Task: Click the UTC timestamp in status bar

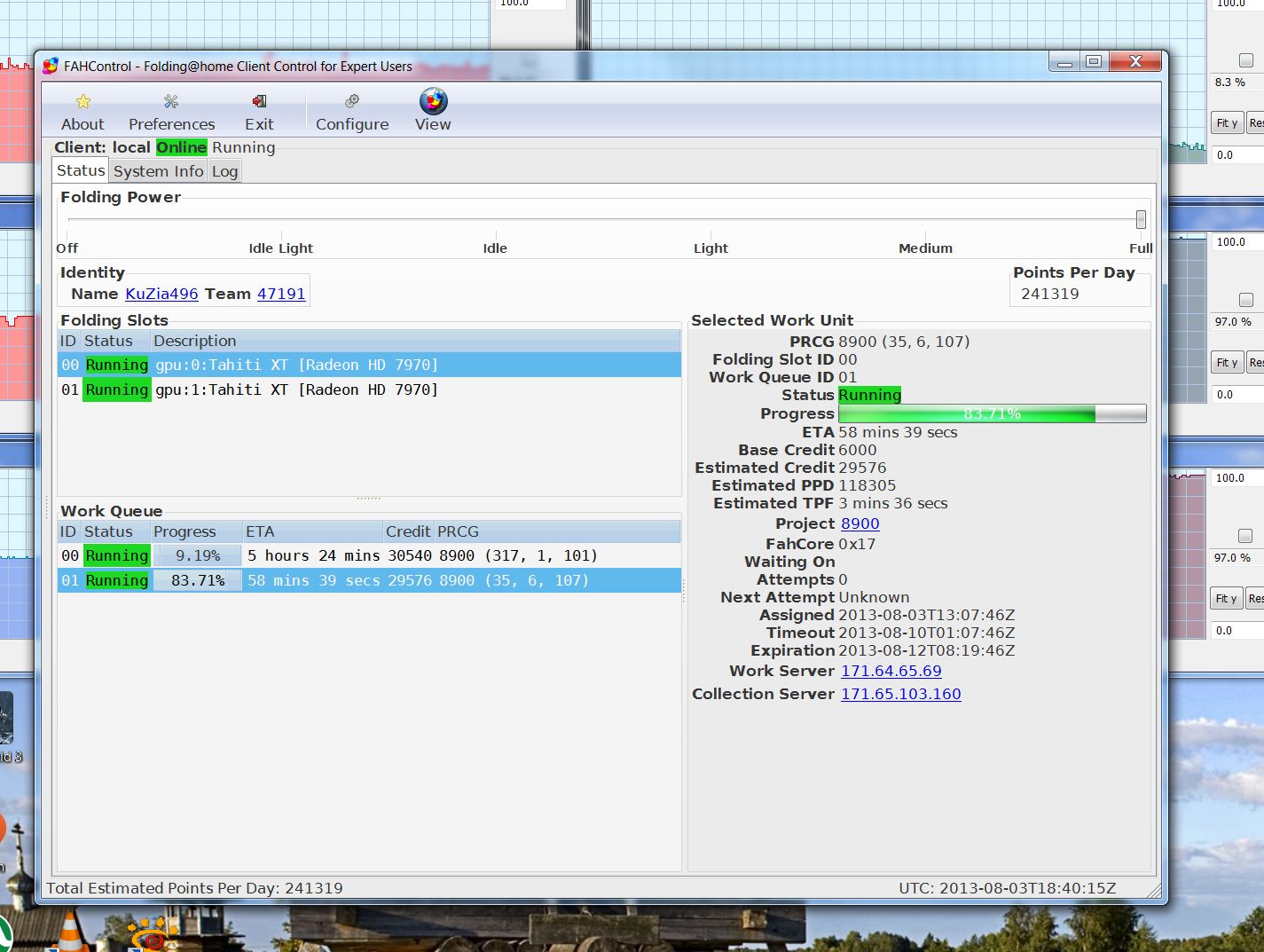Action: tap(1008, 888)
